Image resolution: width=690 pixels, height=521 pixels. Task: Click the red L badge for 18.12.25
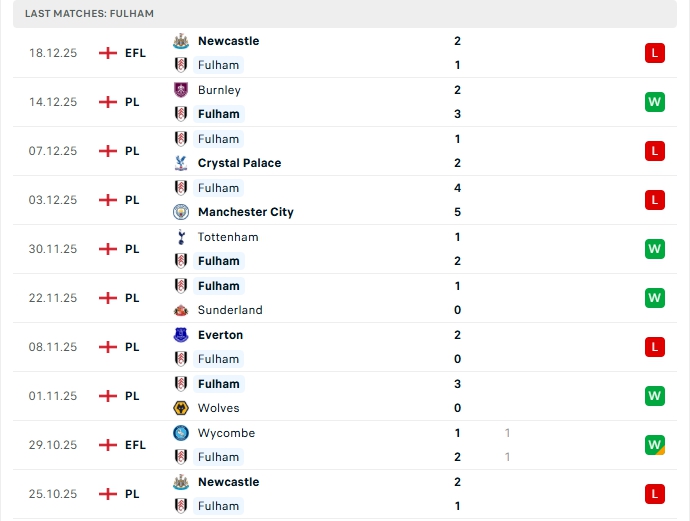point(655,53)
